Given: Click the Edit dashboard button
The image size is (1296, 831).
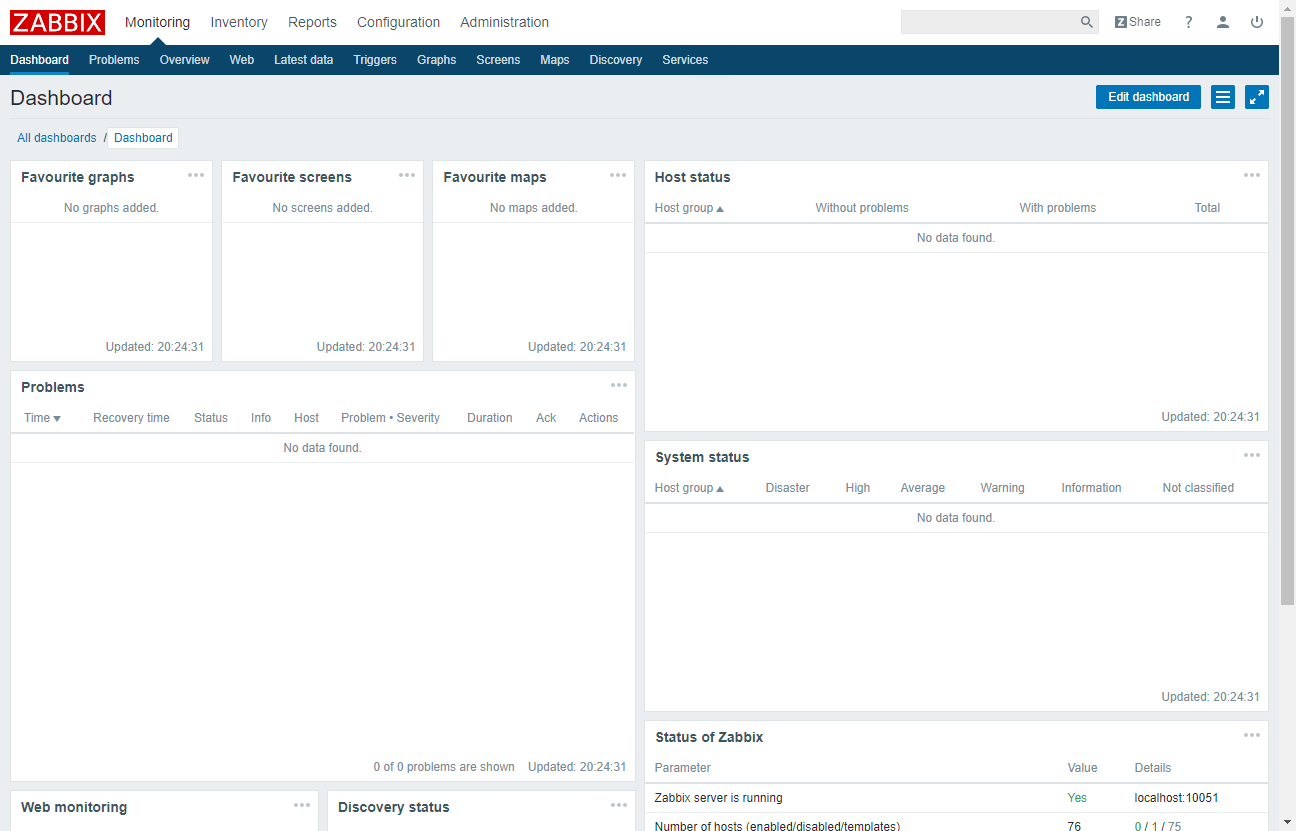Looking at the screenshot, I should (x=1148, y=97).
